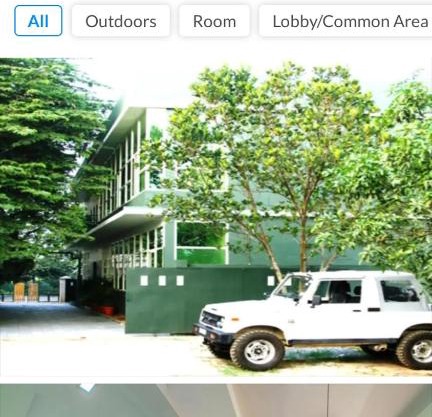Screen dimensions: 432x417
Task: Click the ground floor green glass window
Action: [x=201, y=243]
